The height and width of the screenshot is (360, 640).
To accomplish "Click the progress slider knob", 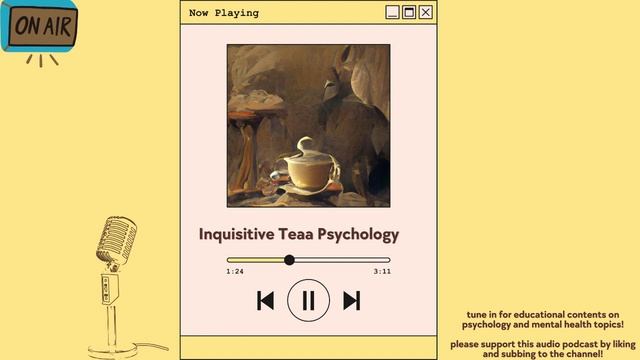I will click(289, 260).
